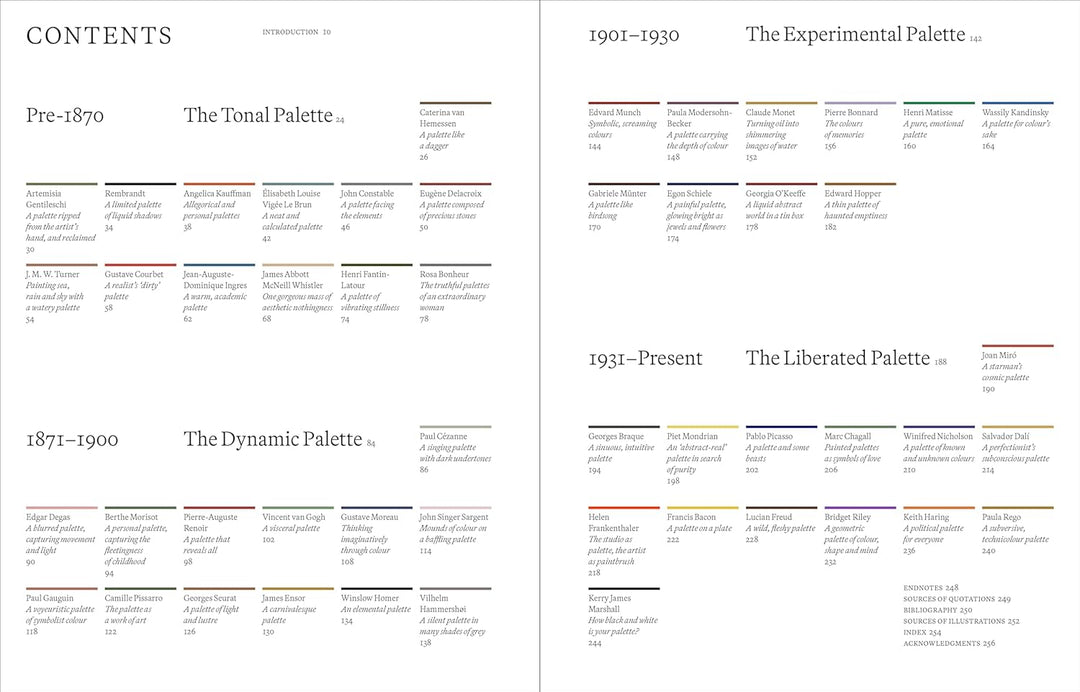Select J. M. W. Turner's palette strip
Viewport: 1080px width, 692px height.
click(x=60, y=266)
